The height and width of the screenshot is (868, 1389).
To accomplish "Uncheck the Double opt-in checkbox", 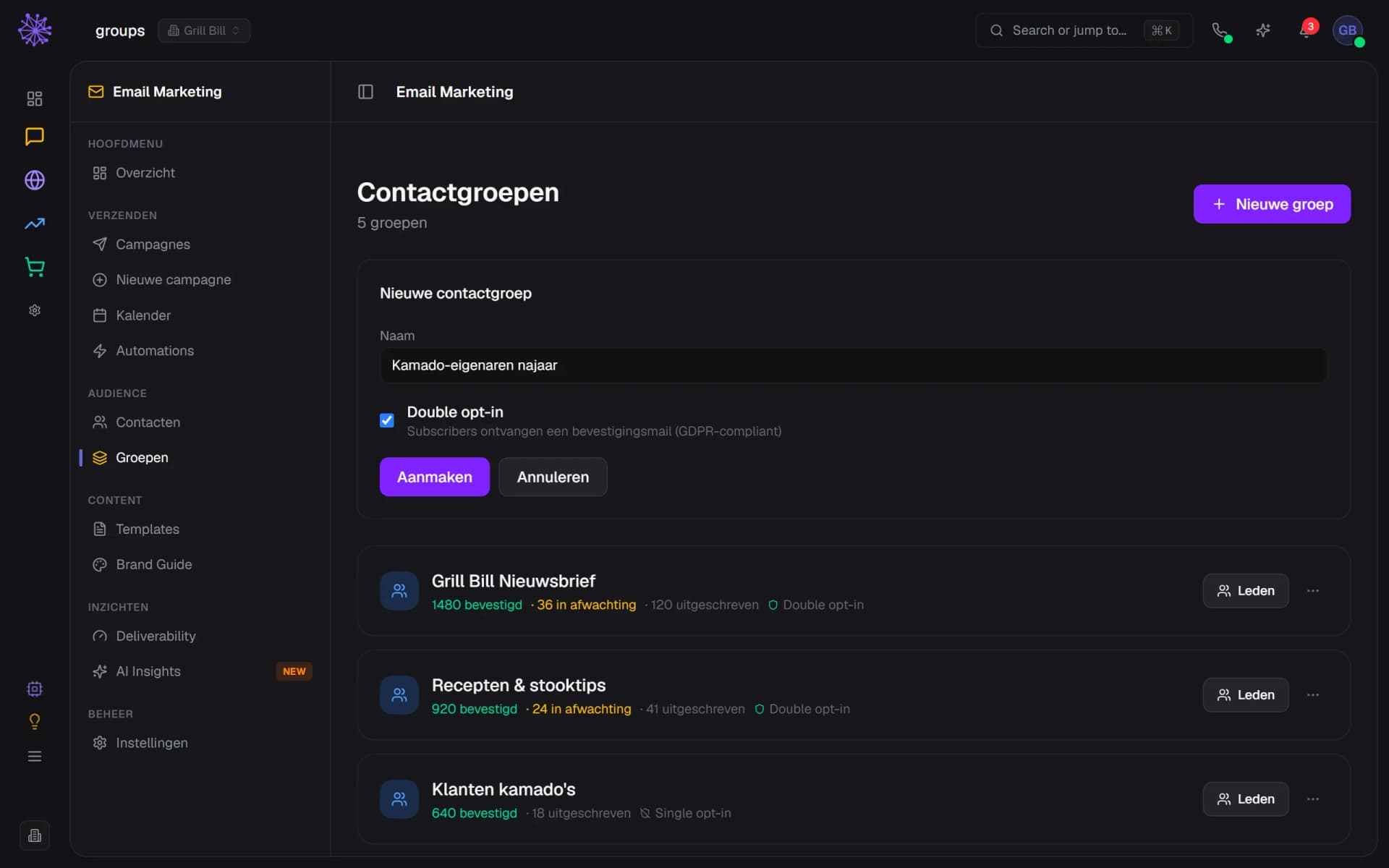I will pyautogui.click(x=387, y=420).
